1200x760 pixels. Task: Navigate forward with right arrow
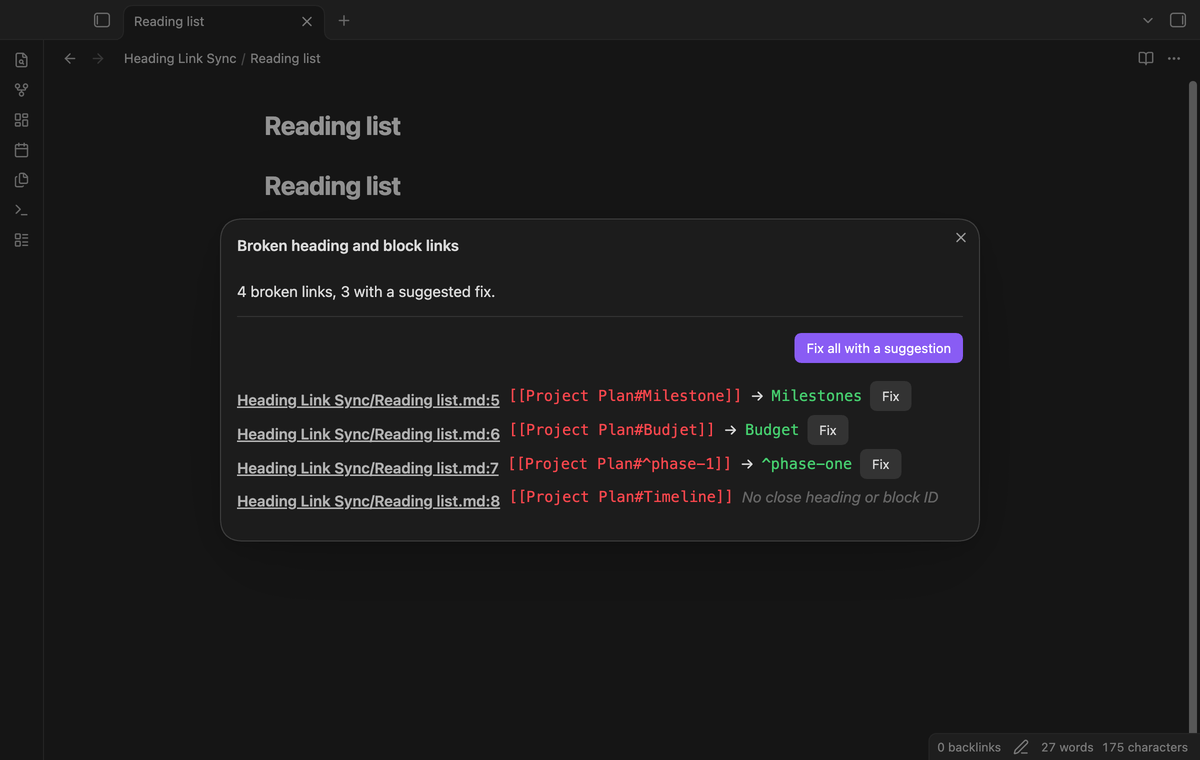coord(98,58)
